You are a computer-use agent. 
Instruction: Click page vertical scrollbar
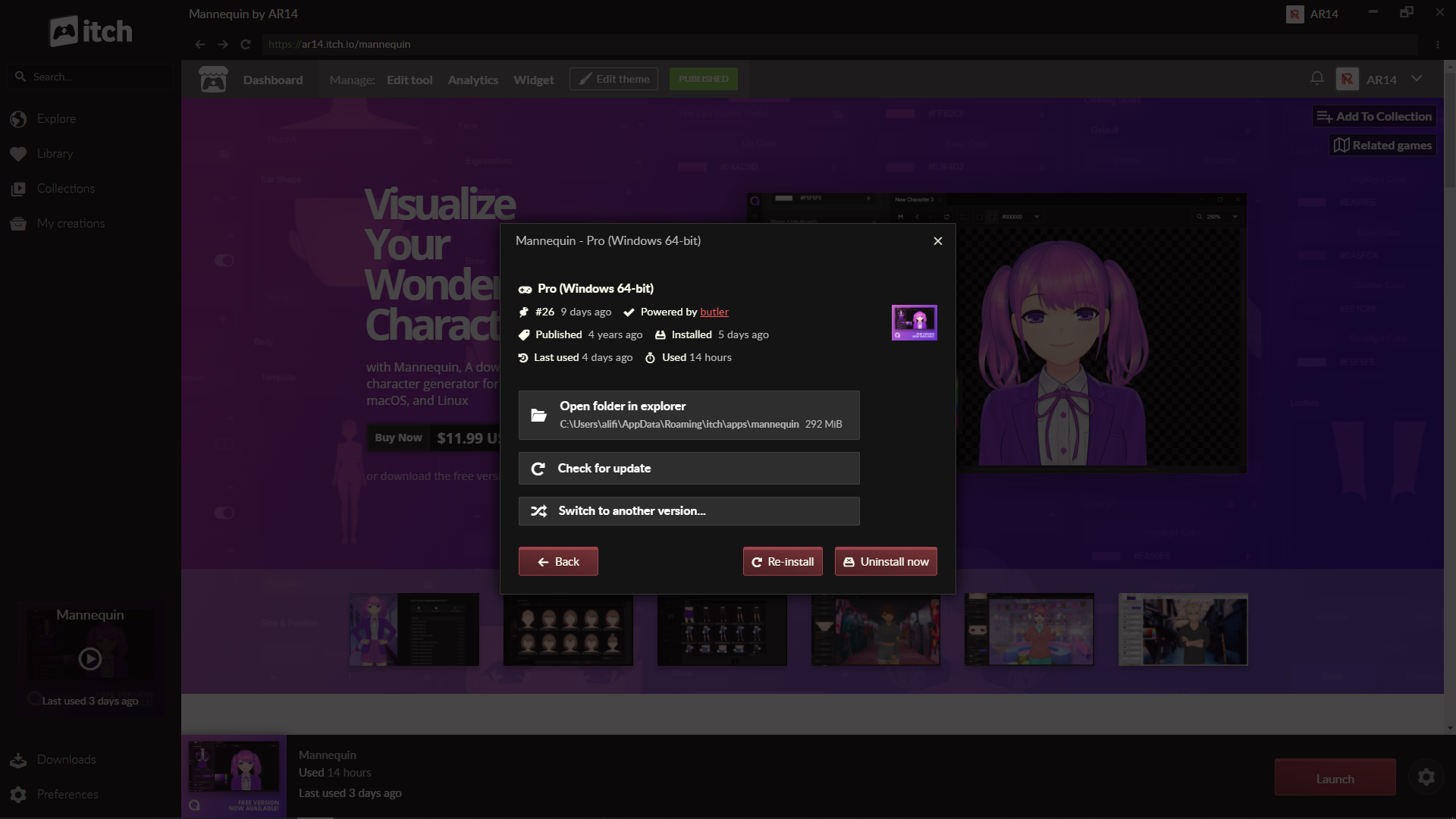click(x=1450, y=129)
